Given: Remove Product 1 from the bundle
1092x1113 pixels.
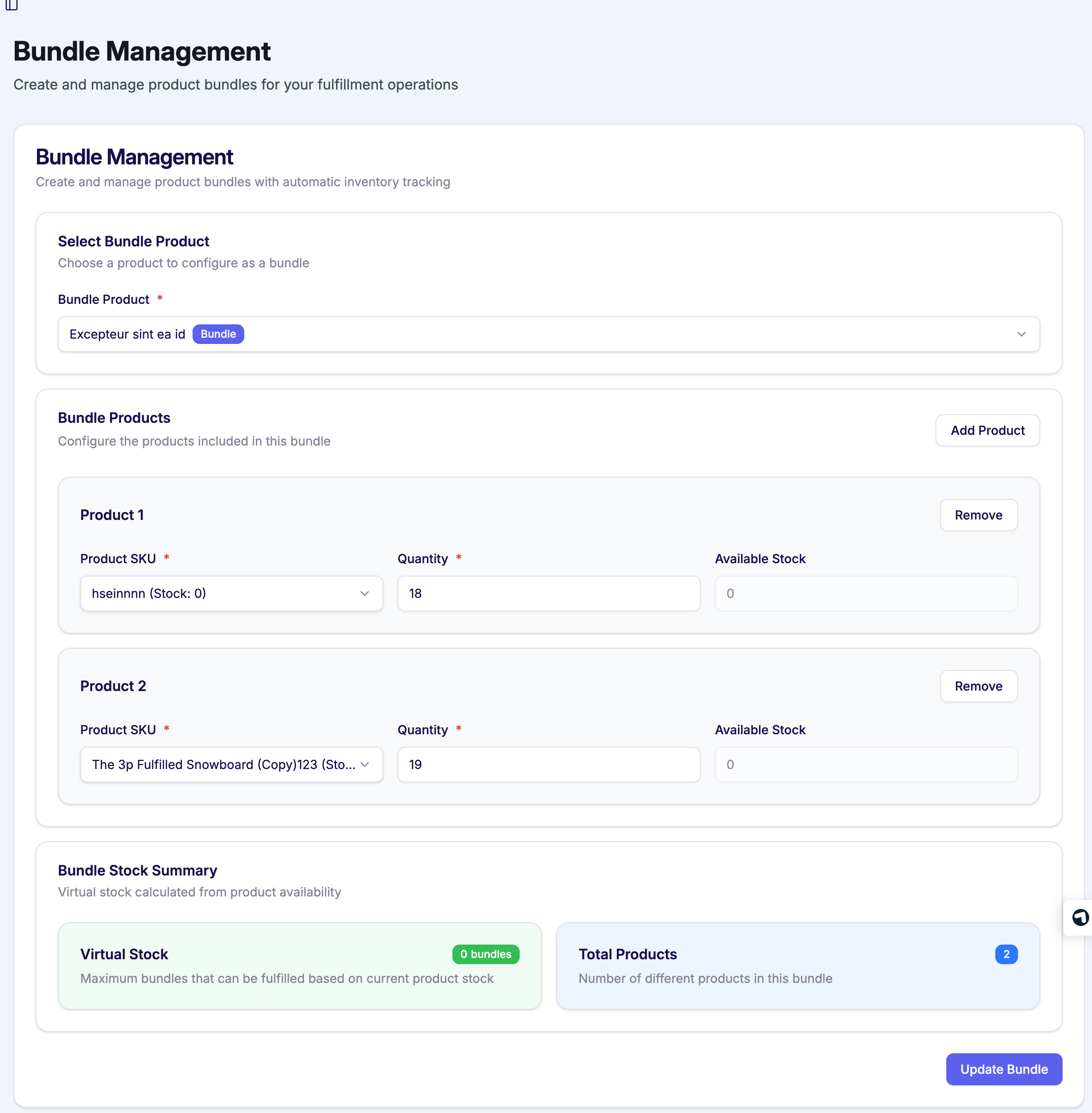Looking at the screenshot, I should pyautogui.click(x=978, y=515).
